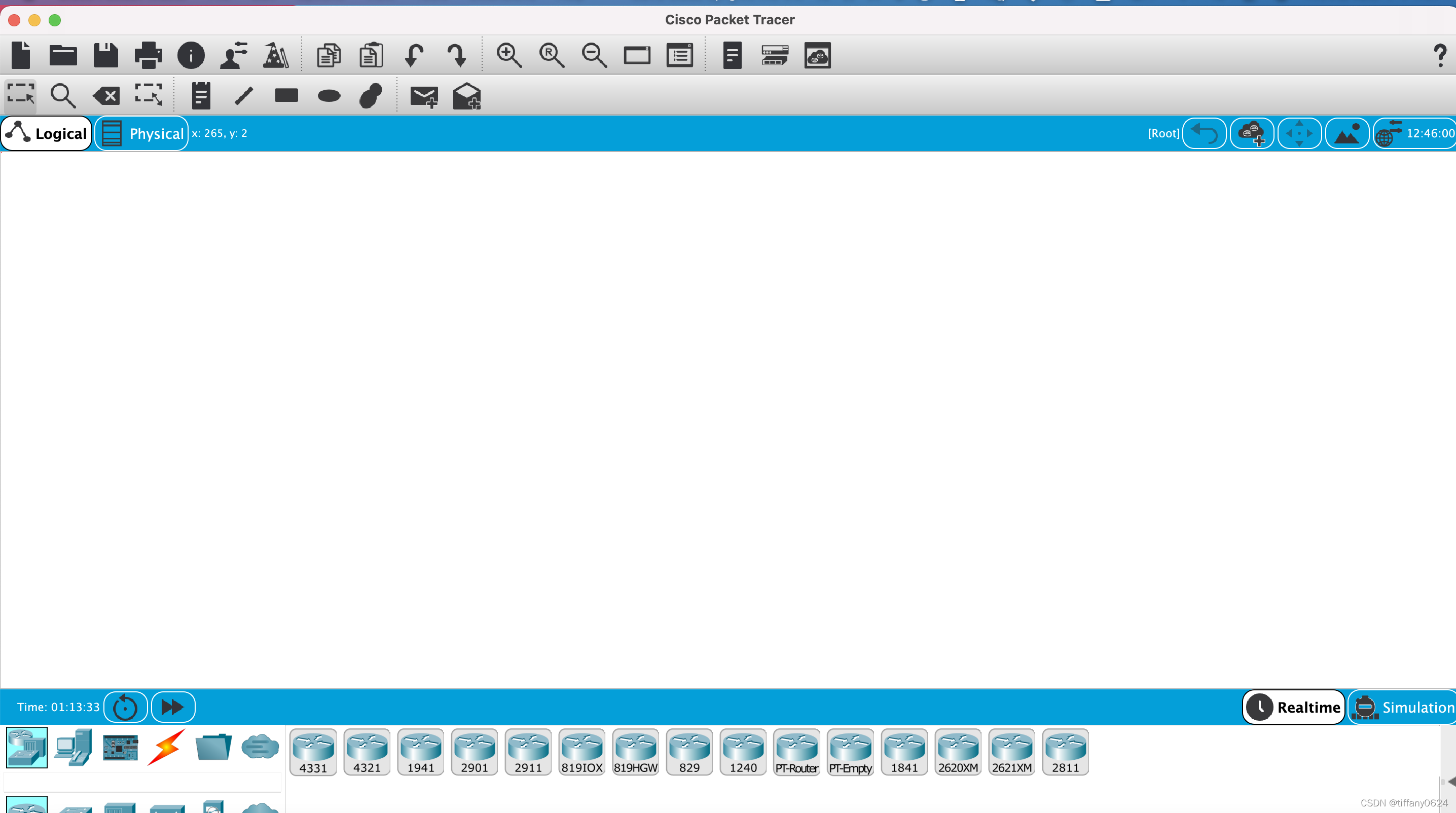The width and height of the screenshot is (1456, 813).
Task: Pick the 819HGW router
Action: point(635,752)
